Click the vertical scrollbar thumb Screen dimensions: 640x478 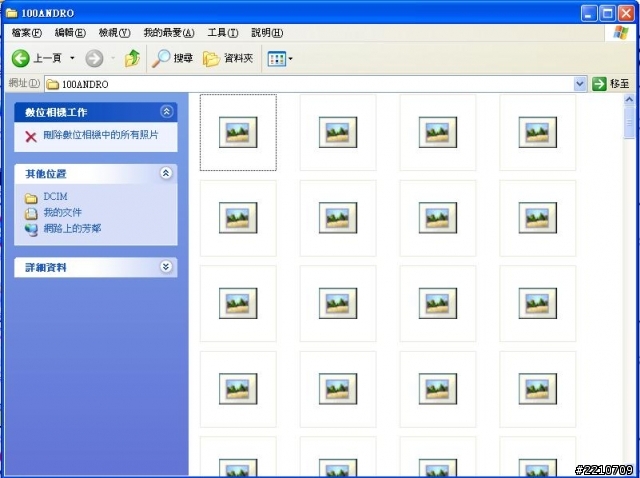(x=629, y=122)
